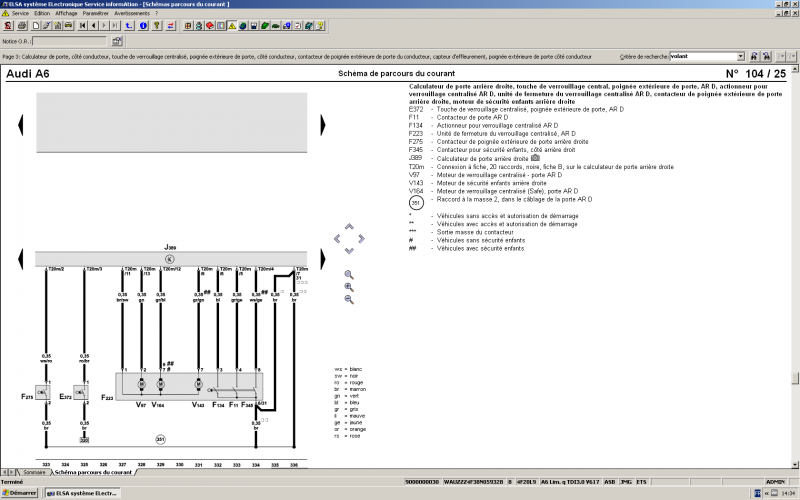800x500 pixels.
Task: Click the icon next to Notice O.R. field
Action: pos(117,41)
